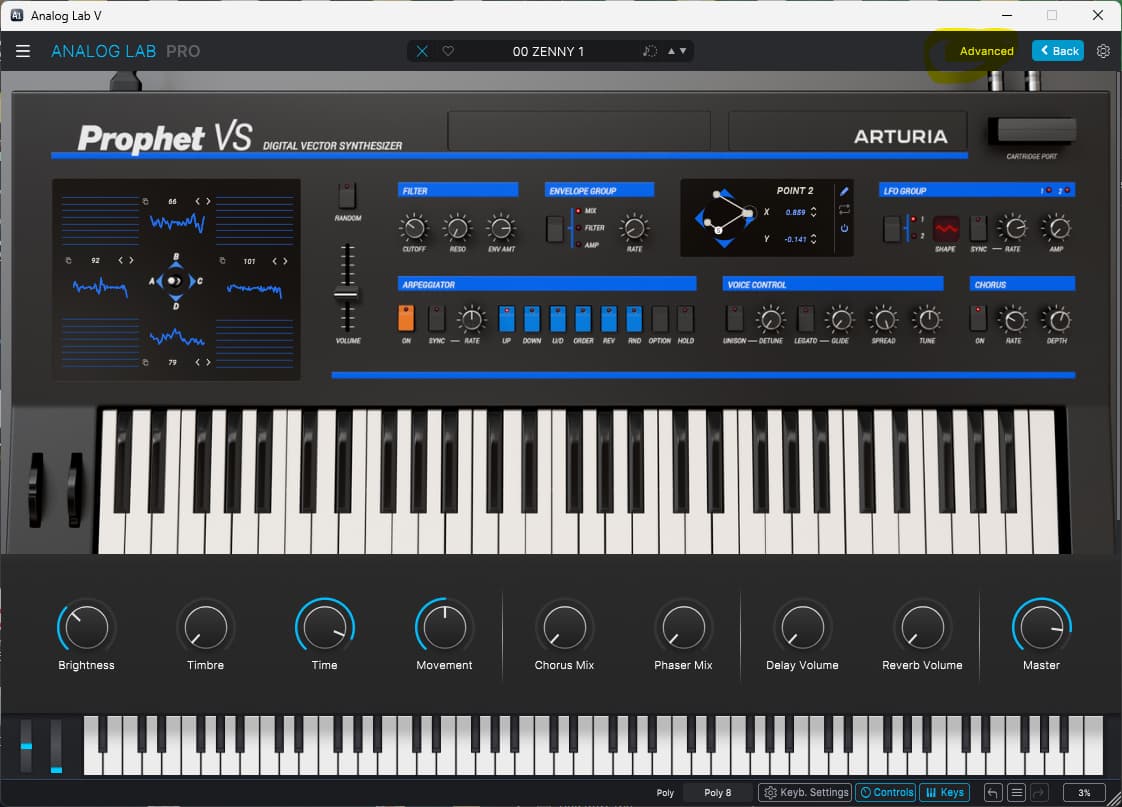Toggle the Unison switch in Voice Control

click(735, 320)
